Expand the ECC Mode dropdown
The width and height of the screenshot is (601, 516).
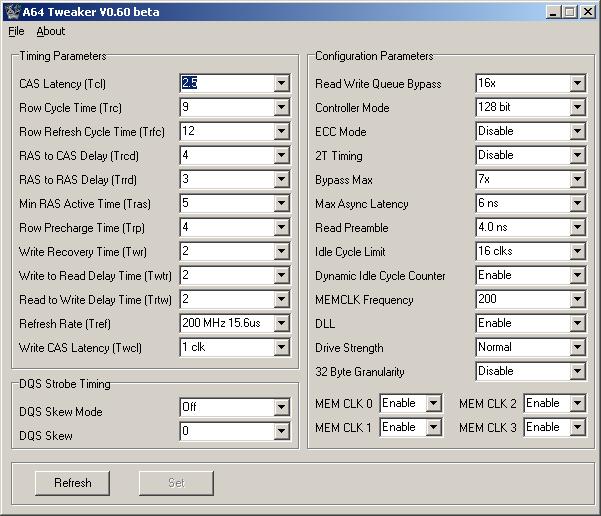[577, 131]
